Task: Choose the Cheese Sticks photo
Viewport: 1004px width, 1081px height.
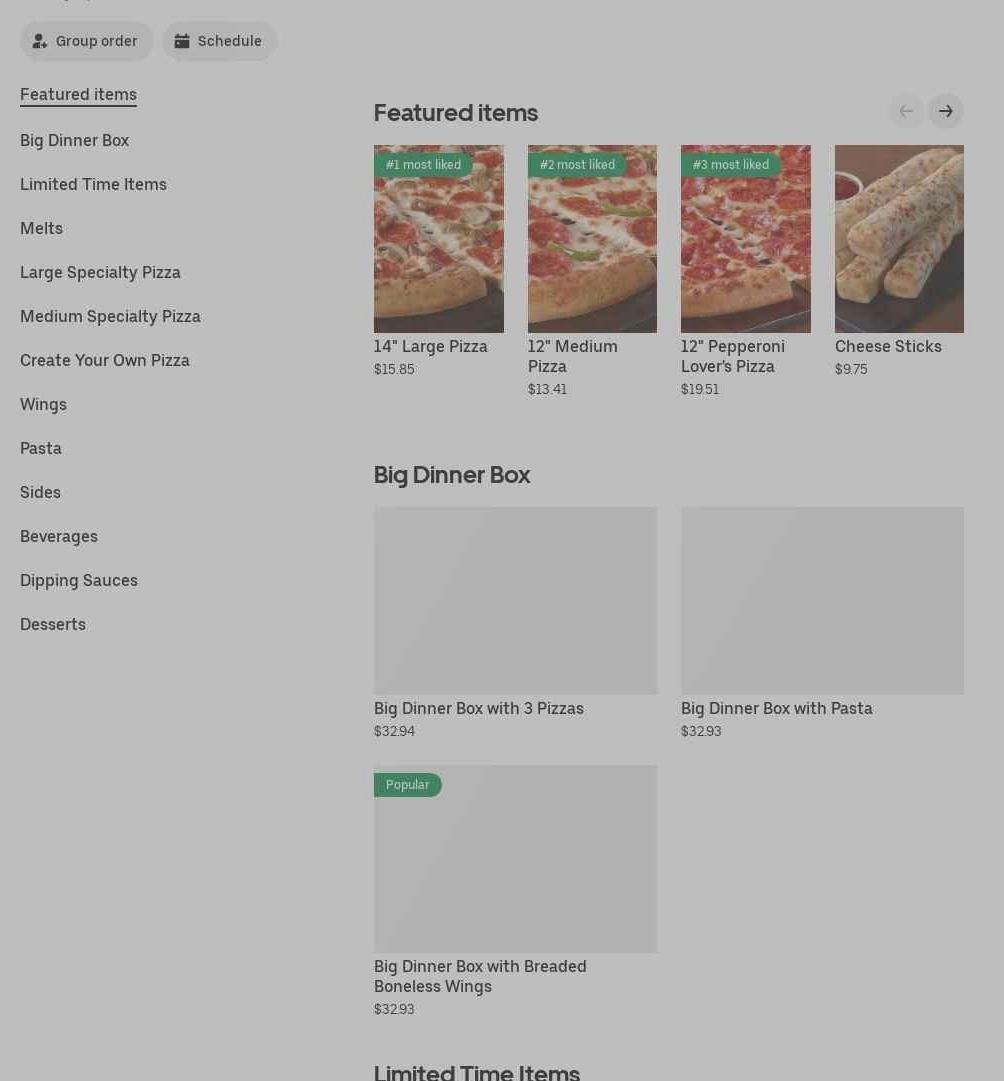Action: pyautogui.click(x=899, y=239)
